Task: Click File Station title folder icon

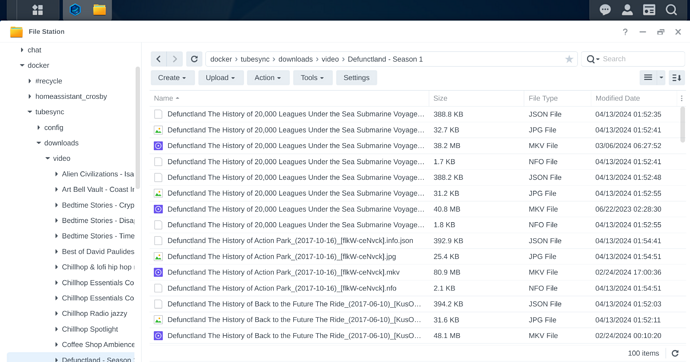Action: click(x=16, y=32)
